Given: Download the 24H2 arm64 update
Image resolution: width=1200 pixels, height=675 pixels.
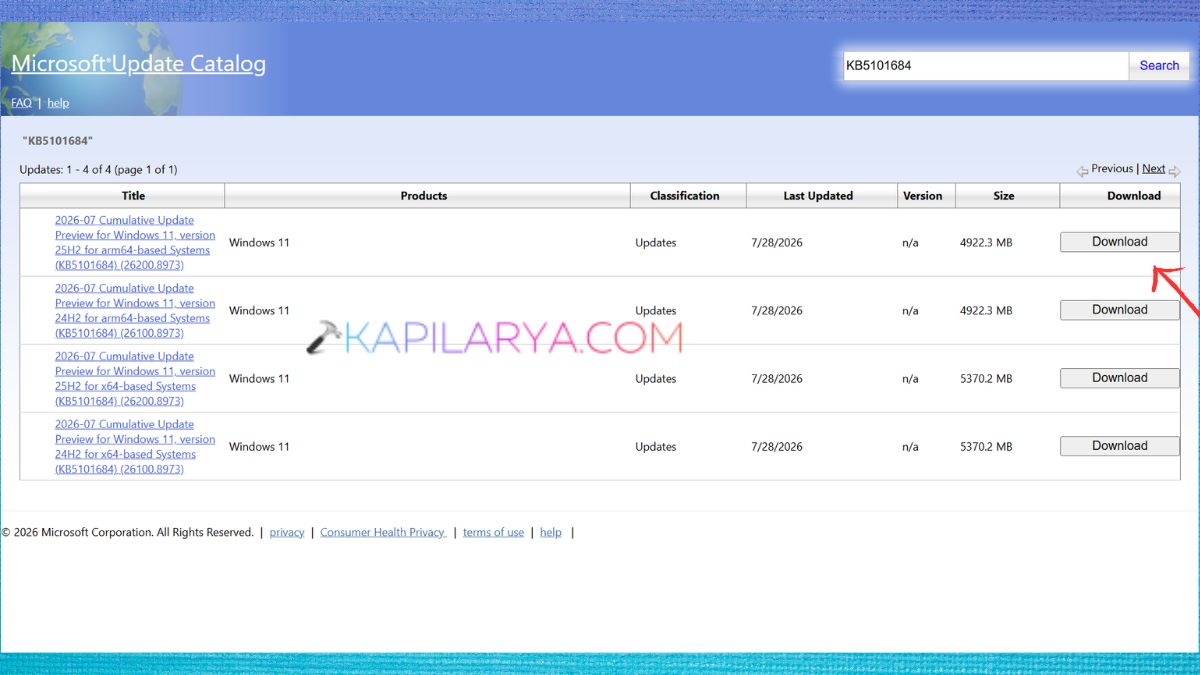Looking at the screenshot, I should [1120, 310].
